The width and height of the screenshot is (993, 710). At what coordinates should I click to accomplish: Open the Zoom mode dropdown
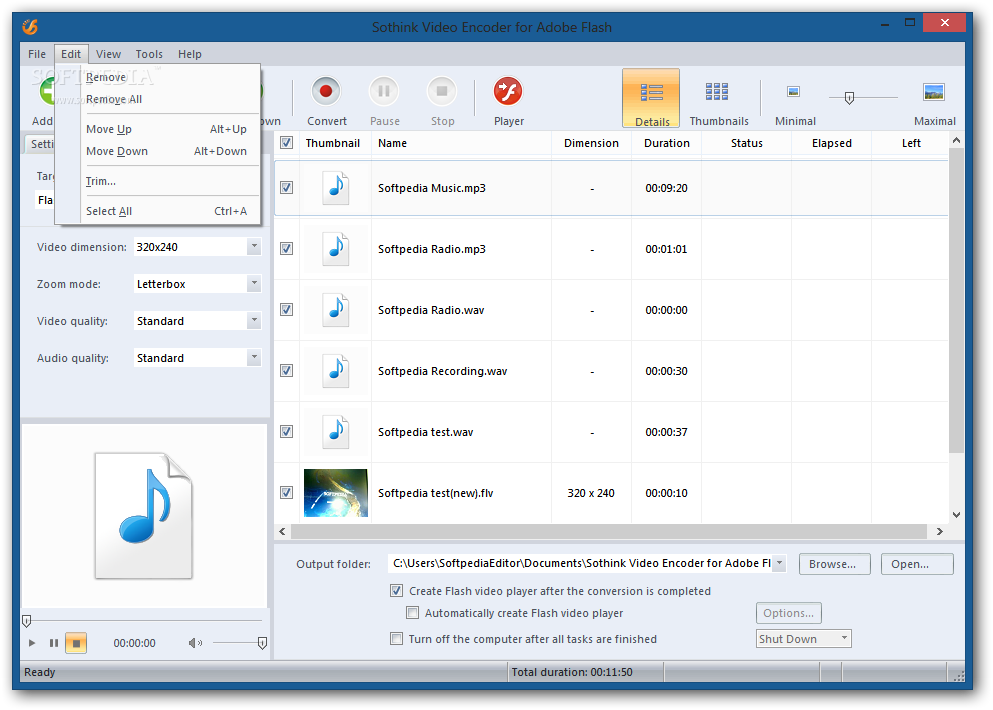pos(254,283)
